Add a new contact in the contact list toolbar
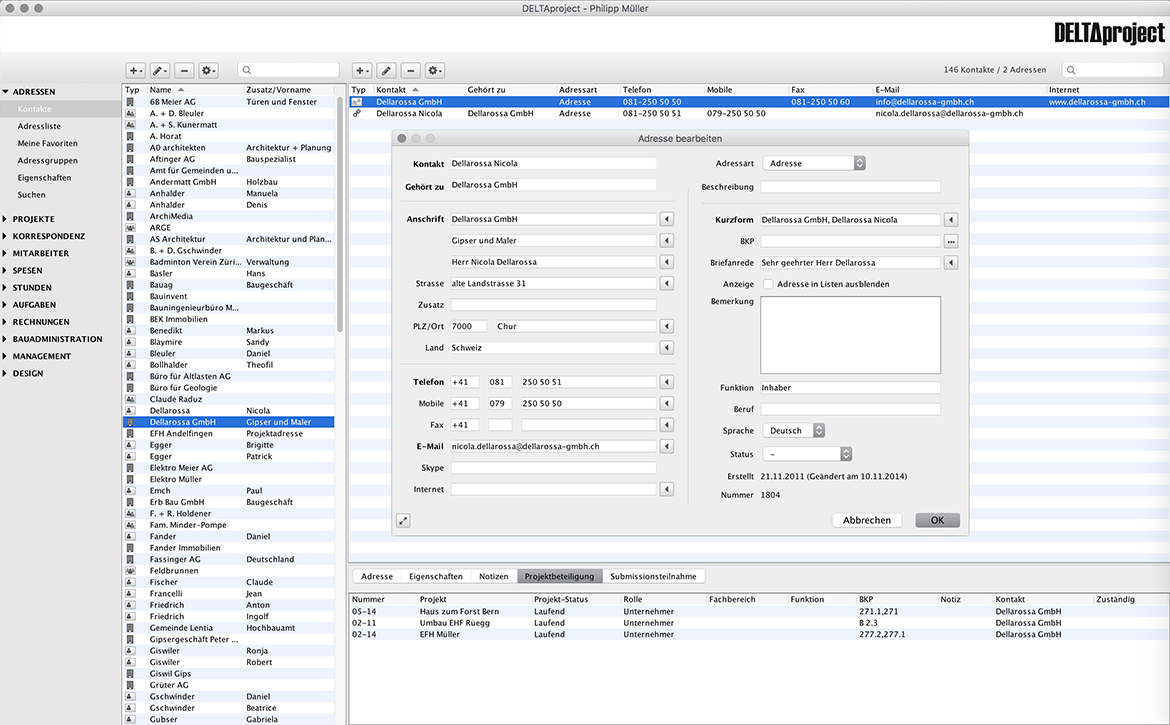 [x=135, y=70]
